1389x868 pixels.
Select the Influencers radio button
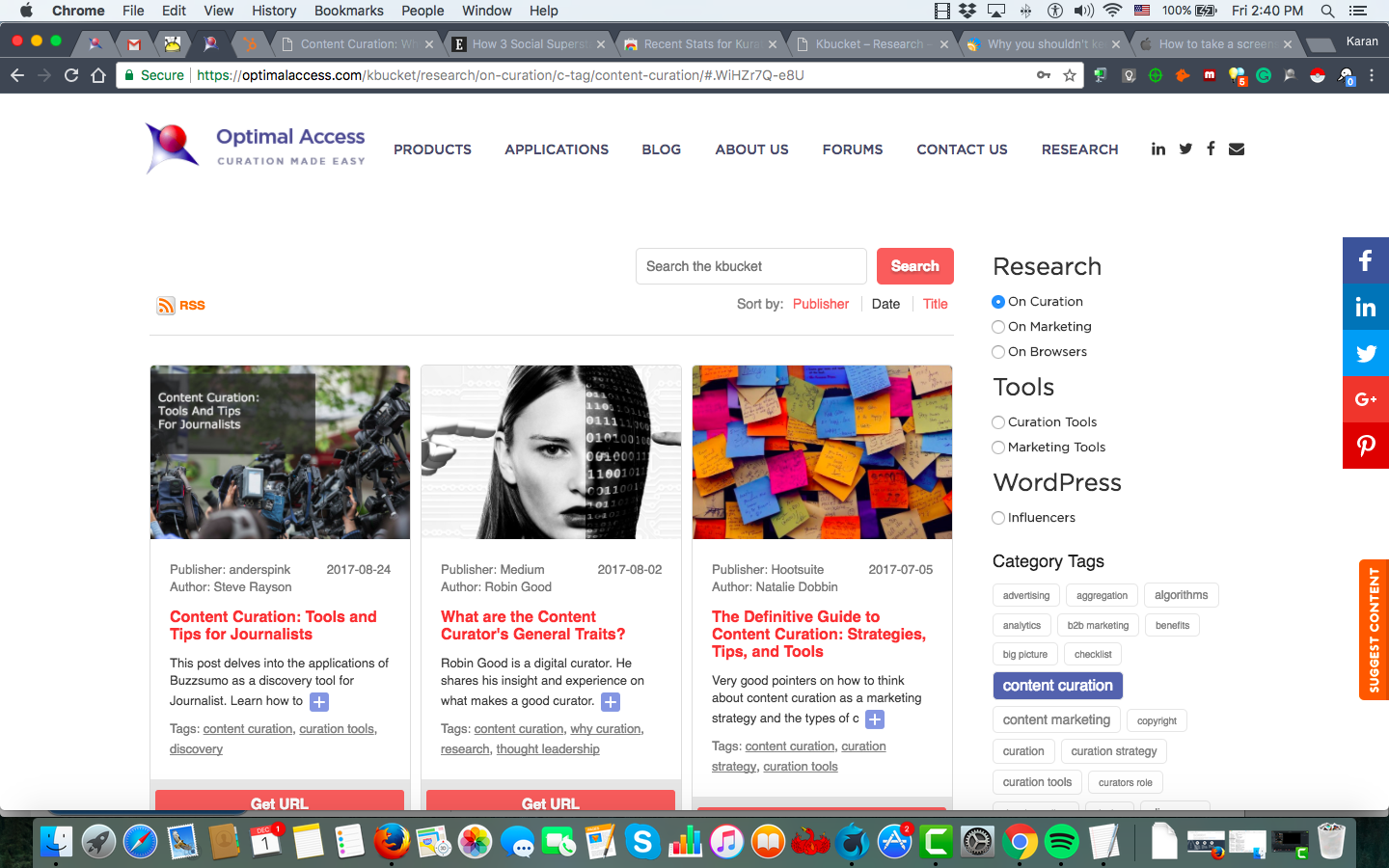click(x=998, y=518)
